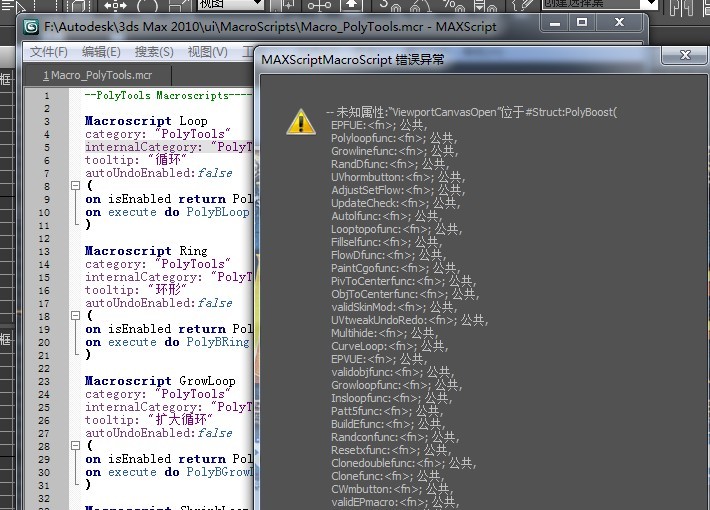Collapse the code block at line 8
The width and height of the screenshot is (710, 510).
(x=76, y=186)
